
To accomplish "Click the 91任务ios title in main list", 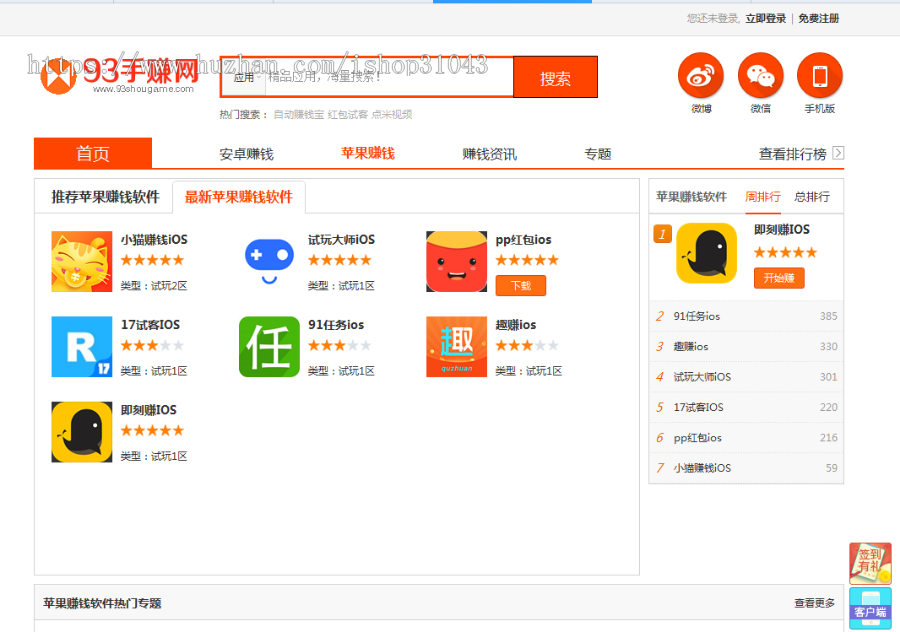I will (336, 325).
